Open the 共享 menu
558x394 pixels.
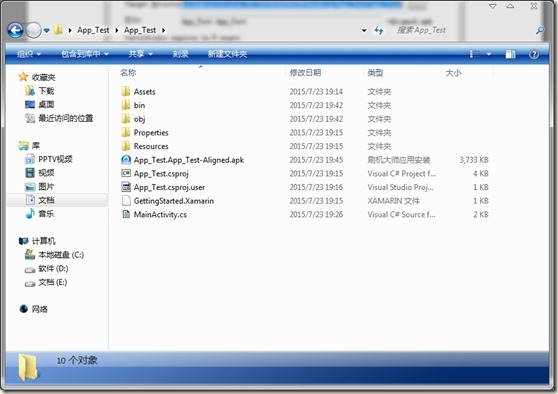point(141,54)
